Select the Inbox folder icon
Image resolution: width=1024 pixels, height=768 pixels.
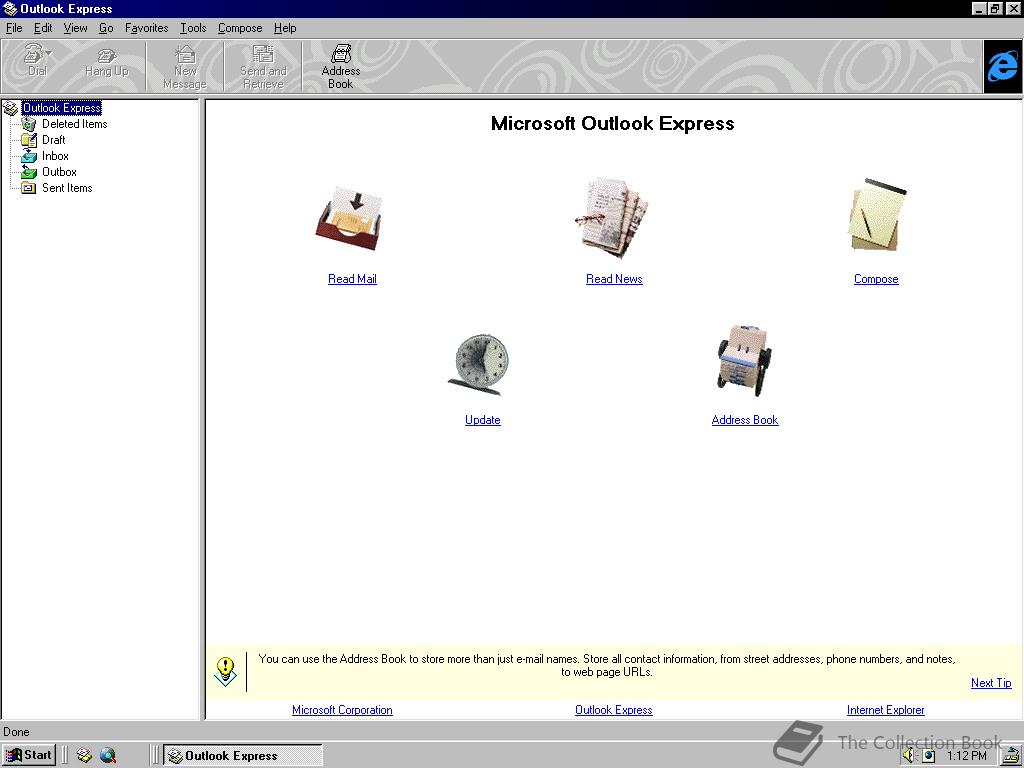(28, 156)
